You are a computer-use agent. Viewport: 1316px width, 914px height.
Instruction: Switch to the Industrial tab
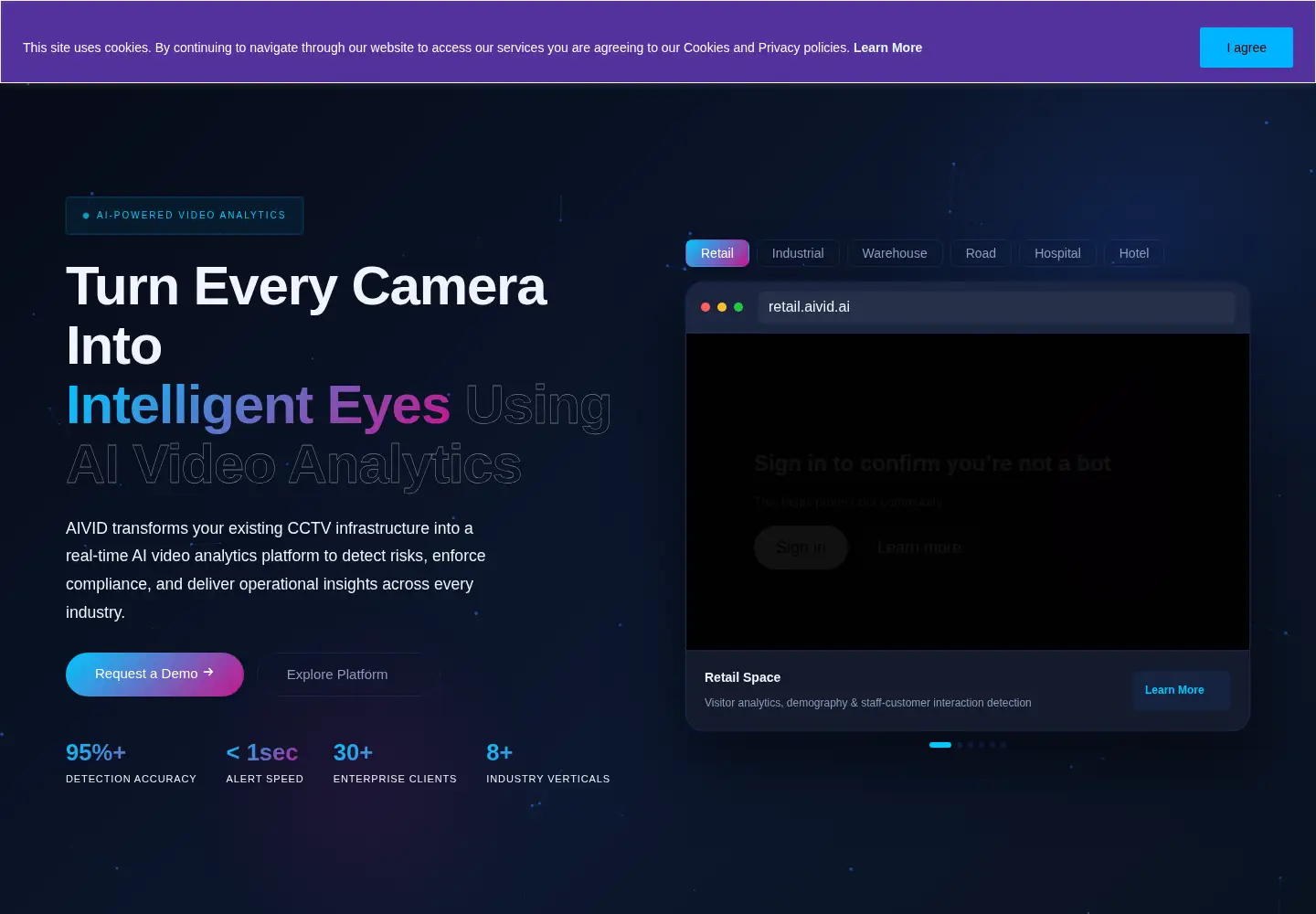[x=798, y=253]
